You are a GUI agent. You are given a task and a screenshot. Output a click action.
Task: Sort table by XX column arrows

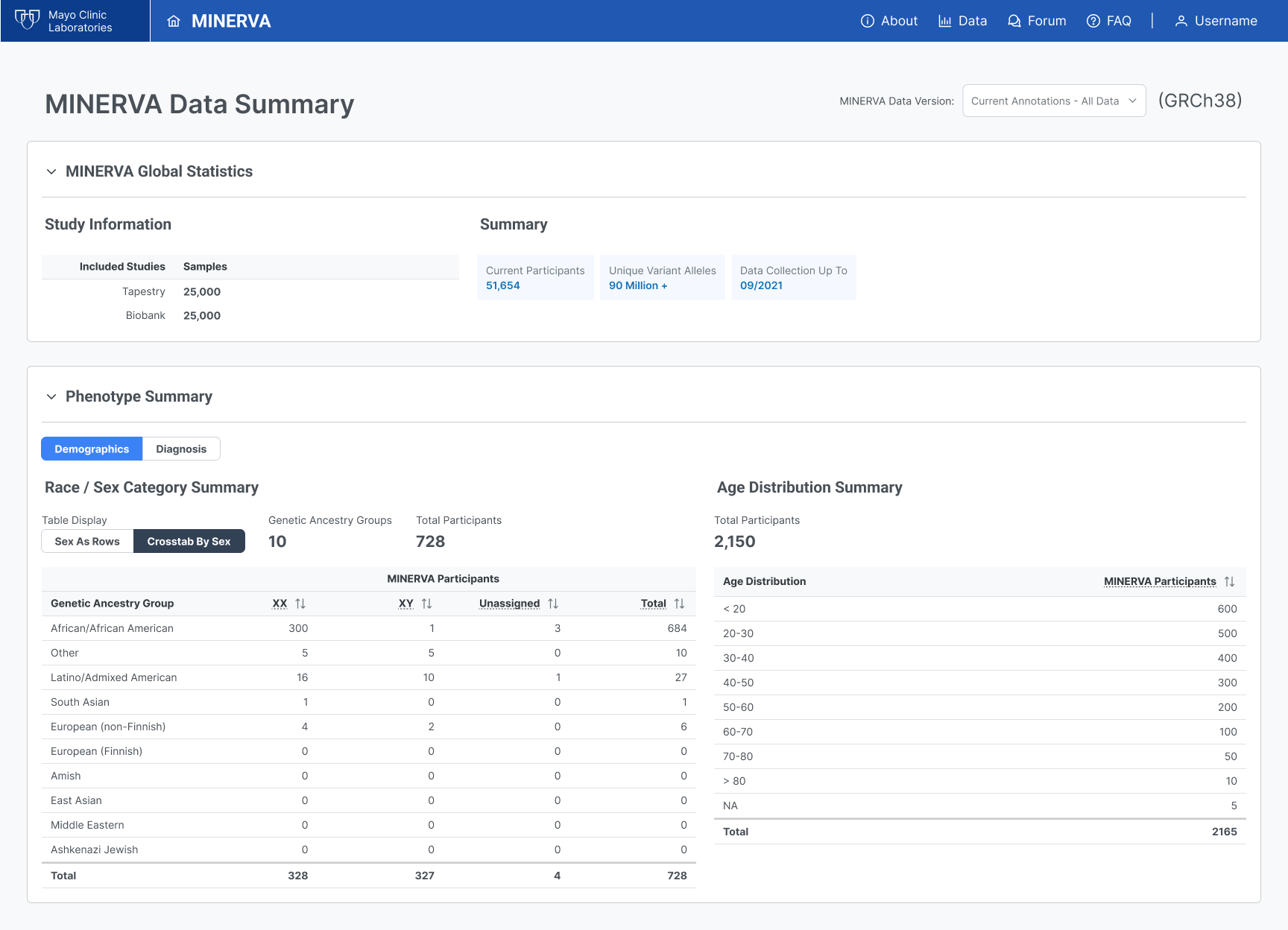[x=300, y=604]
